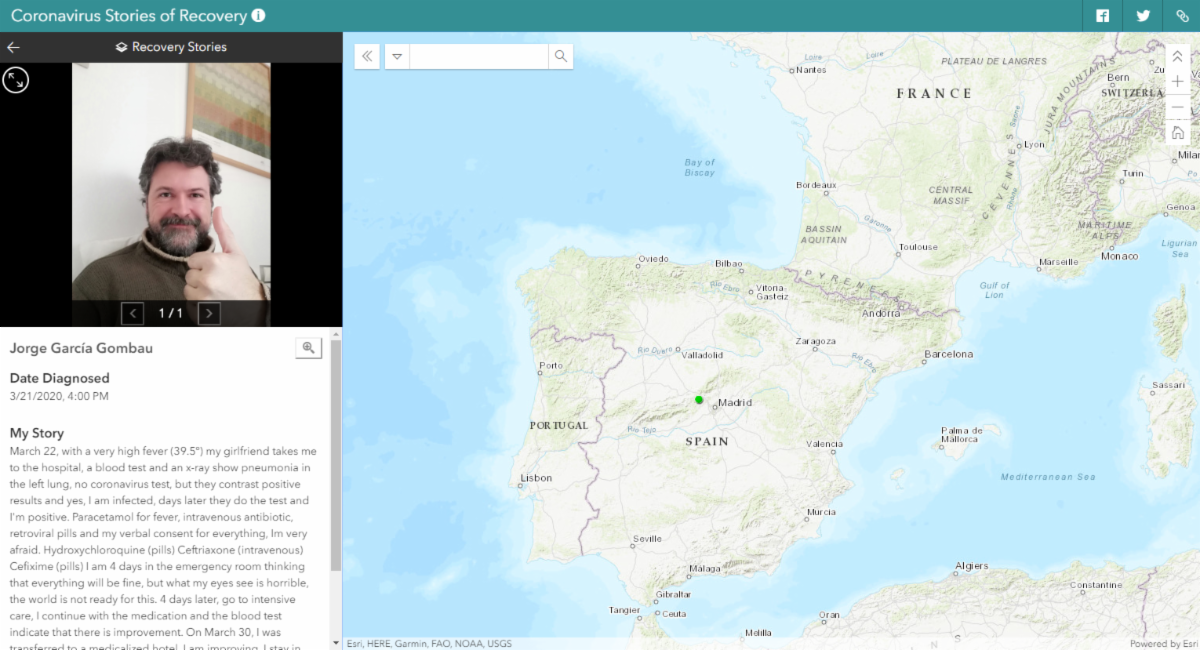The height and width of the screenshot is (650, 1200).
Task: Share the app on Facebook
Action: click(x=1102, y=16)
